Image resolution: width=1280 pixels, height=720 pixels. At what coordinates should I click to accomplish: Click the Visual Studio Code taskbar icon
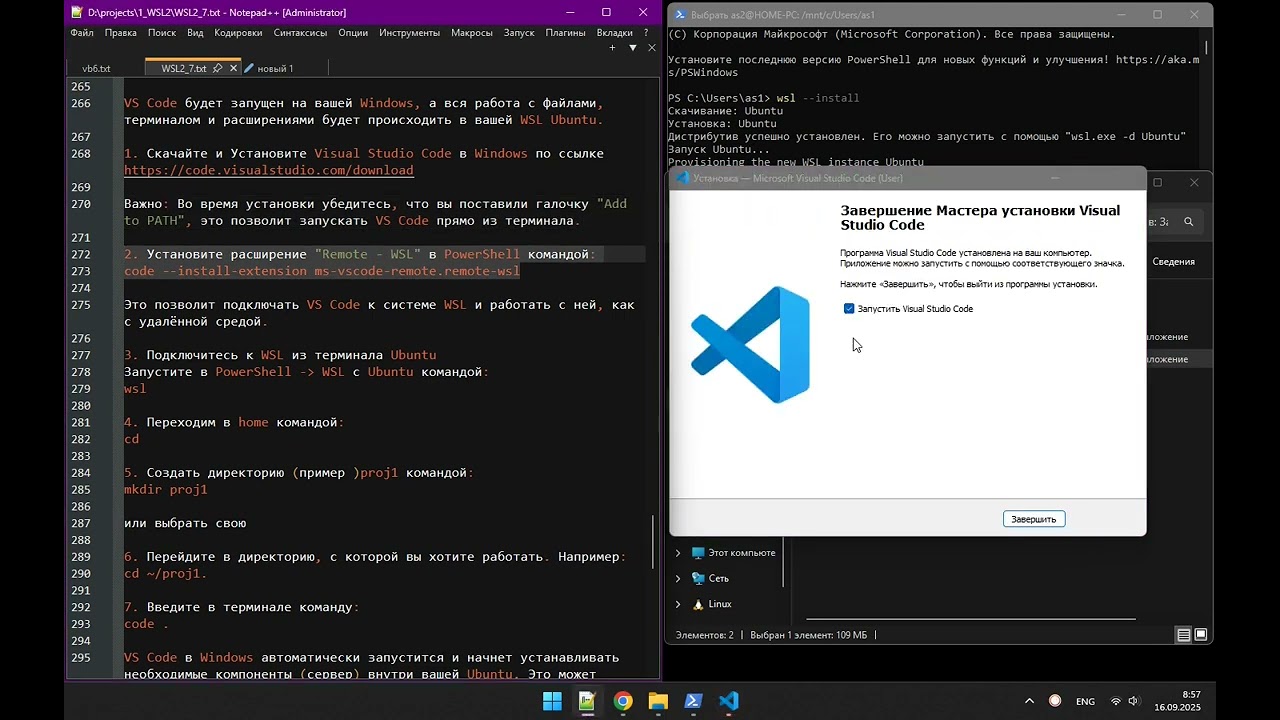pyautogui.click(x=729, y=701)
